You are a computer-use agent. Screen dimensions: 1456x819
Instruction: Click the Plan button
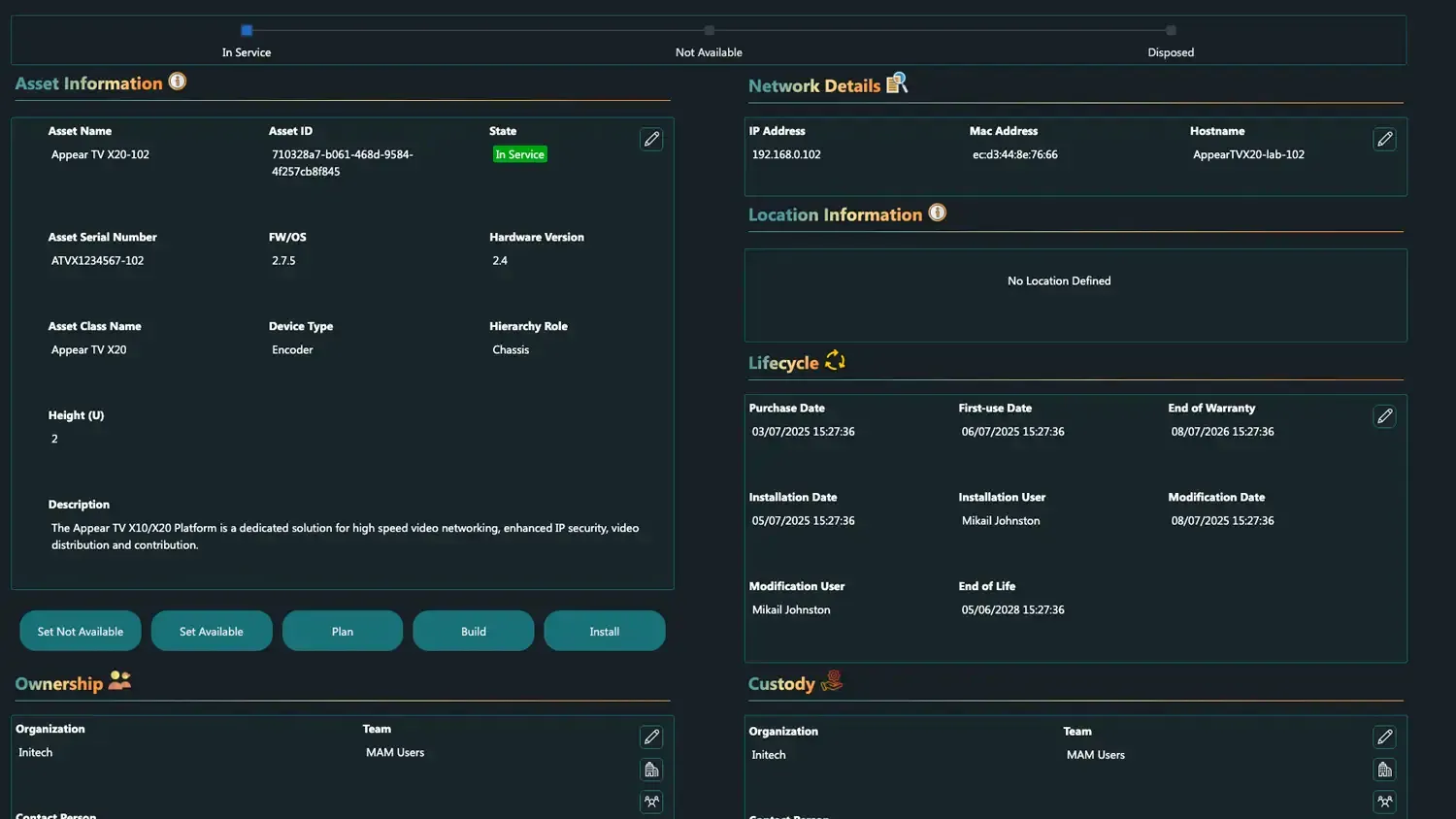[343, 631]
